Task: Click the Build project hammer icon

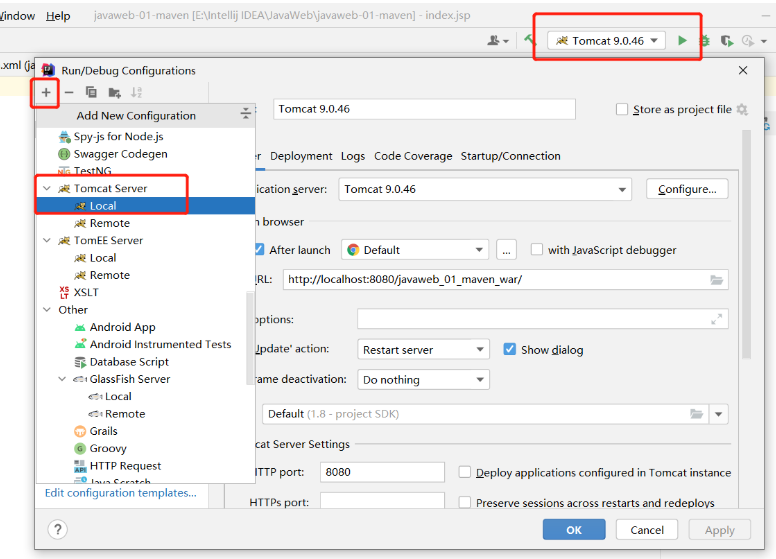Action: 530,41
